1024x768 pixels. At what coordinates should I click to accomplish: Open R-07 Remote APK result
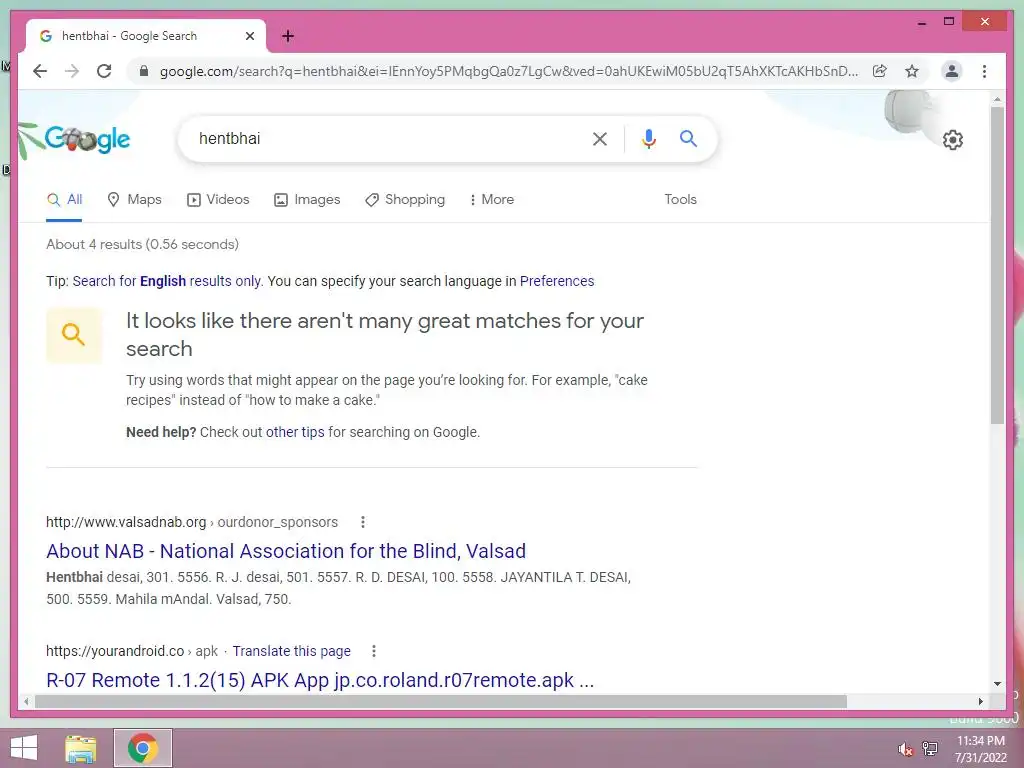[320, 680]
